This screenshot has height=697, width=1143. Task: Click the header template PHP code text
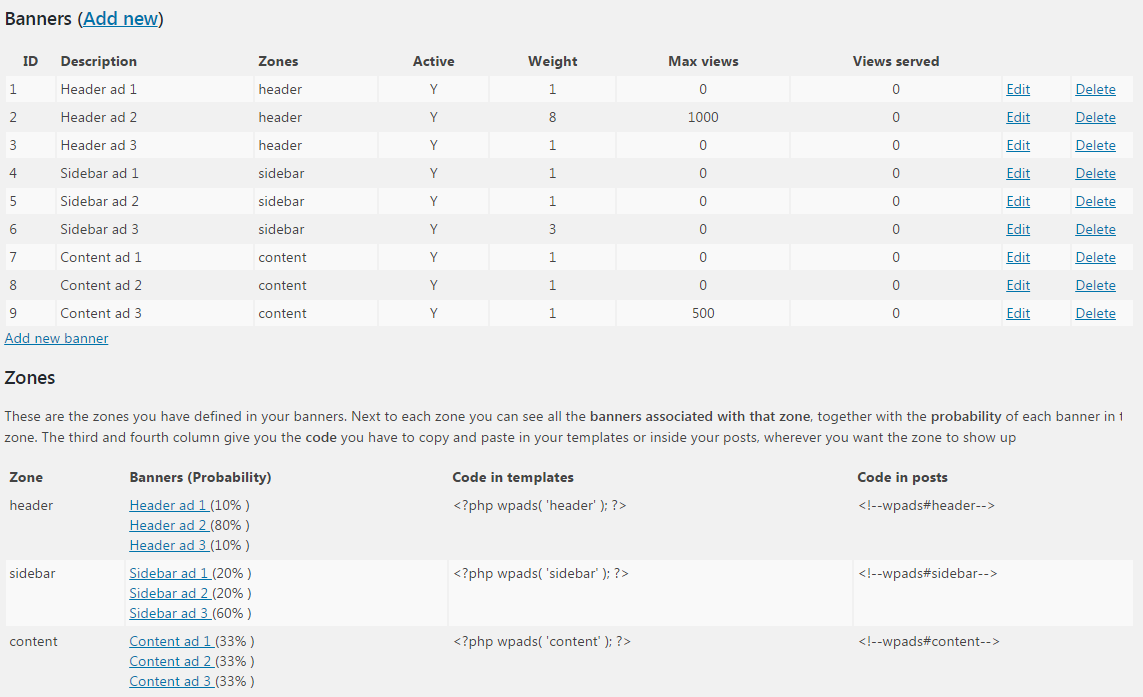click(x=539, y=505)
